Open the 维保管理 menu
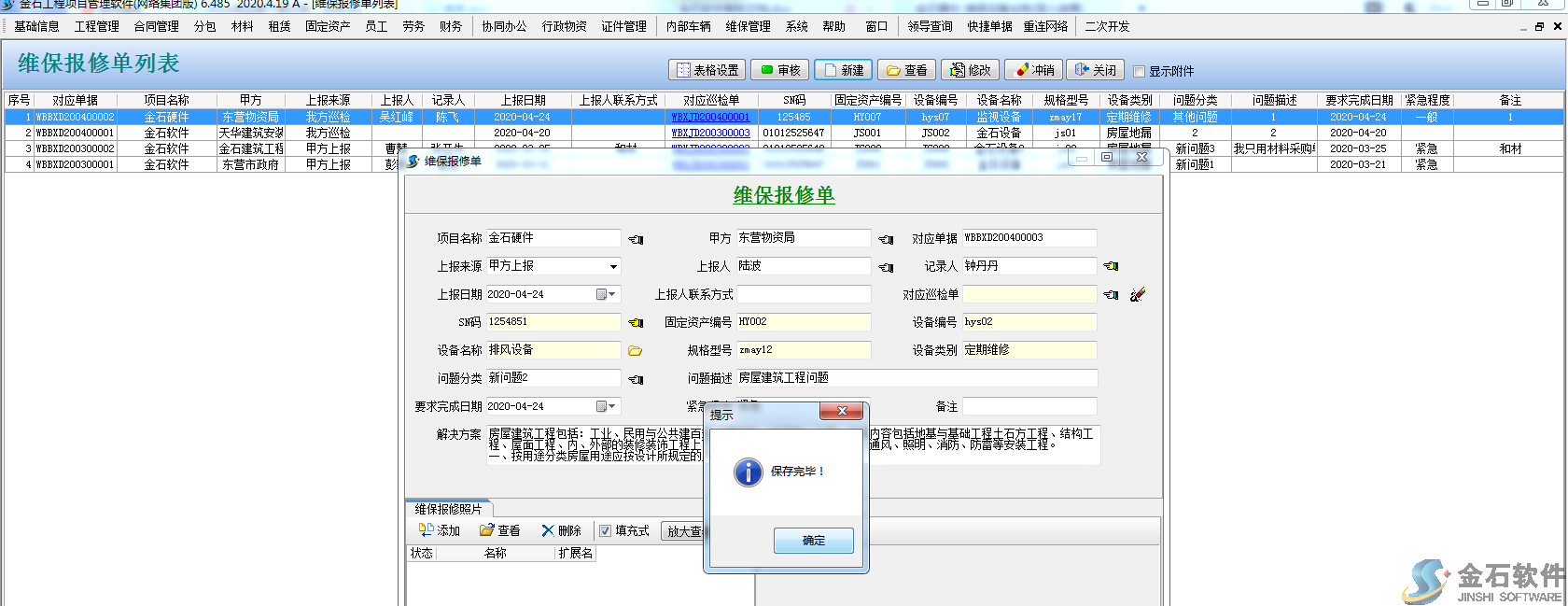 [748, 26]
